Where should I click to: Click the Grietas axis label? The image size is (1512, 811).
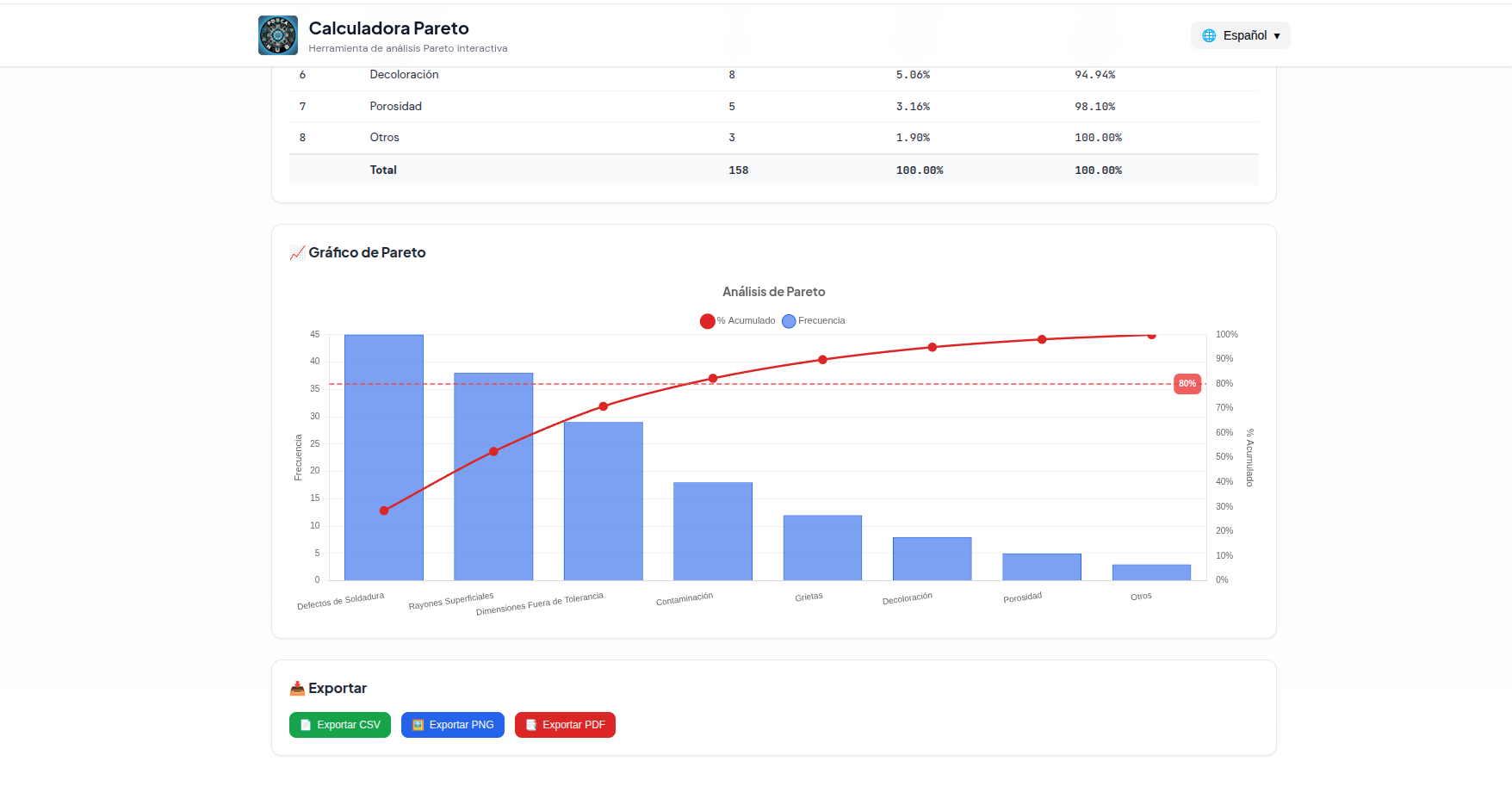(809, 597)
